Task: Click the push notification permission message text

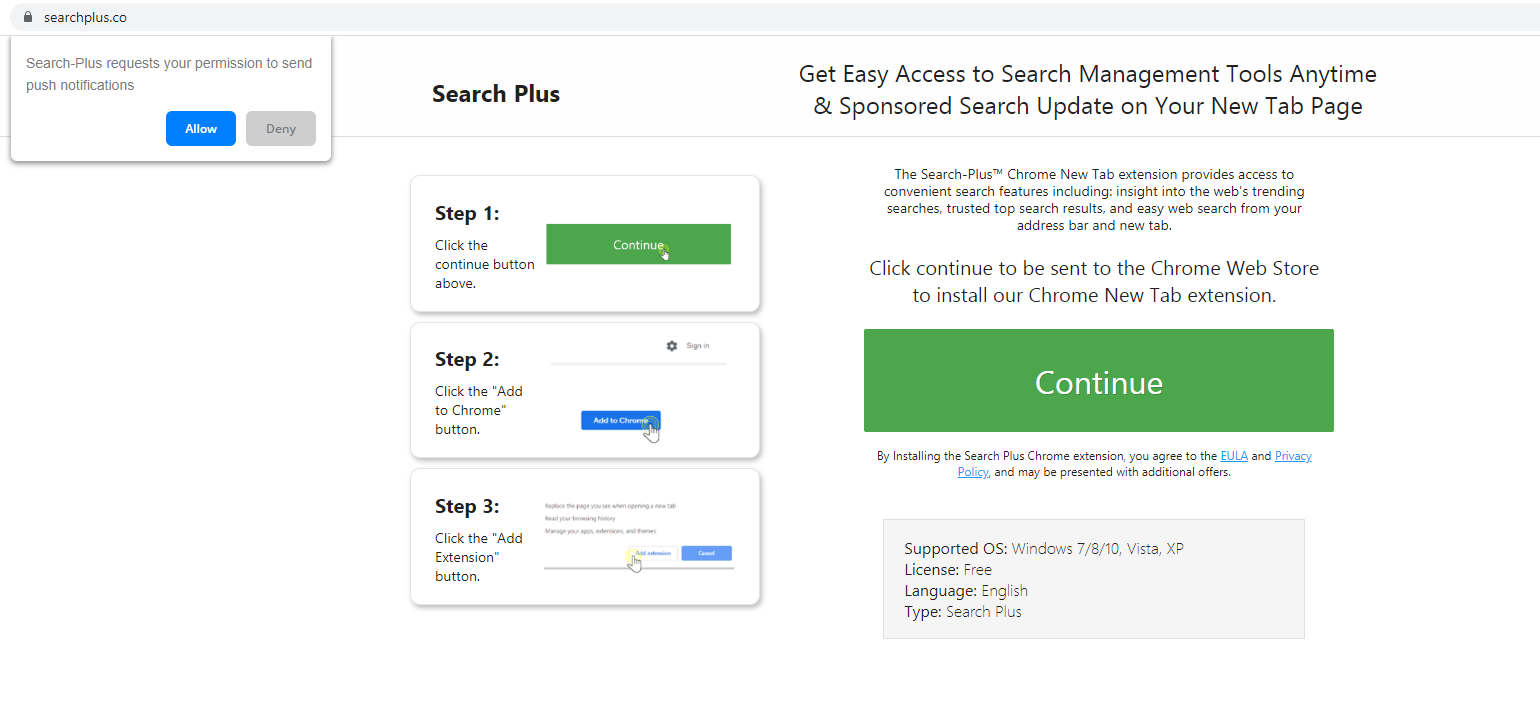Action: 169,74
